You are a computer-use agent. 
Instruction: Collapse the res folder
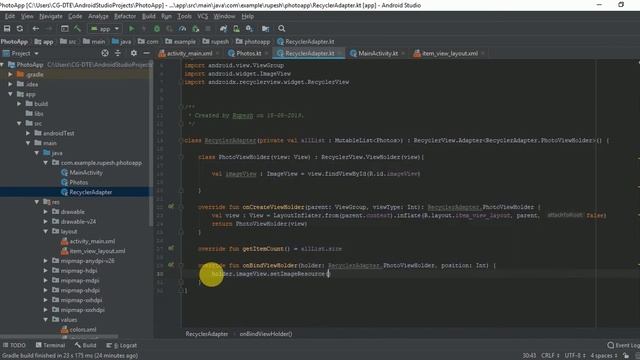(x=37, y=202)
